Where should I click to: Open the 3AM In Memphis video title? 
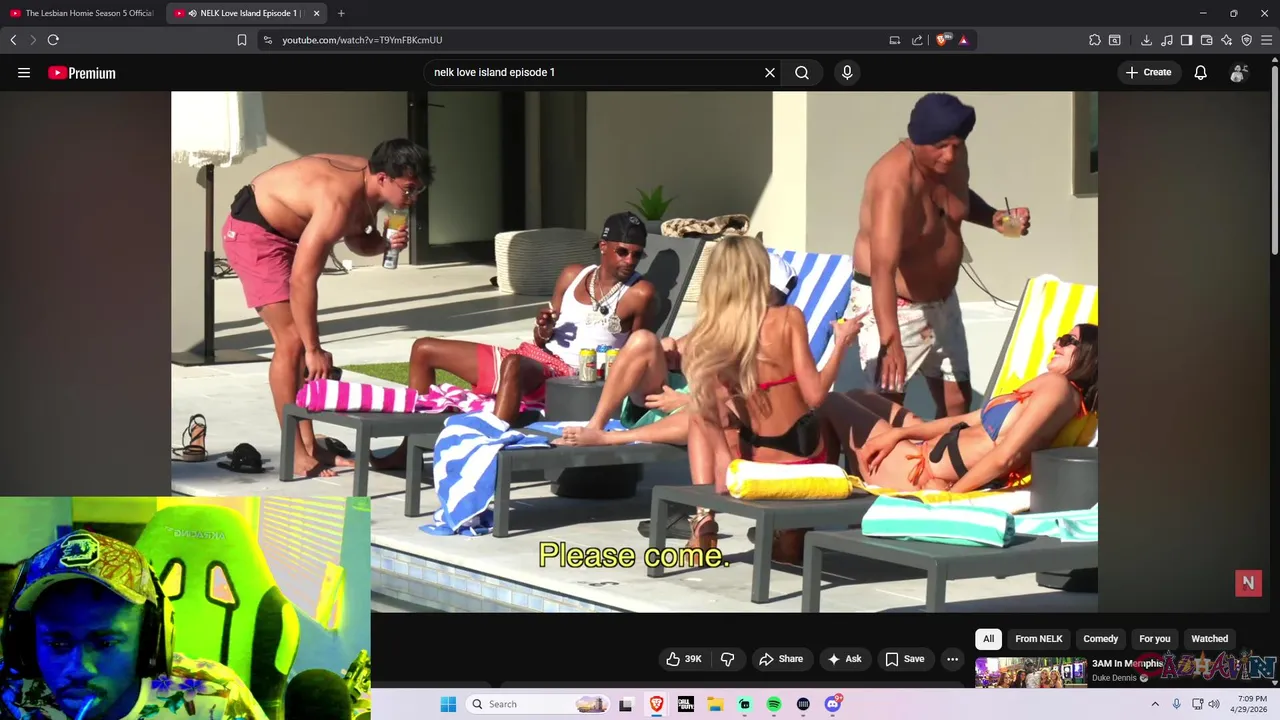1127,663
